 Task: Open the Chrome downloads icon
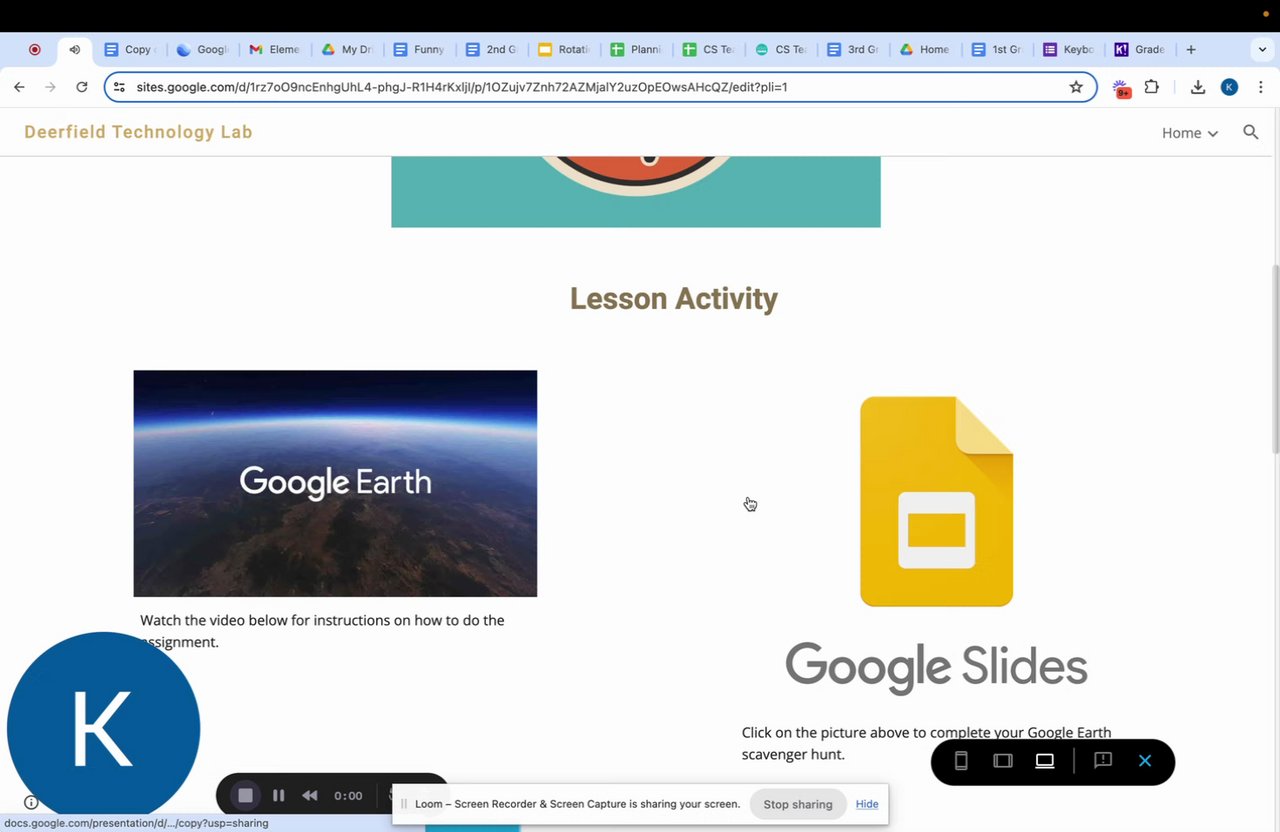click(x=1198, y=87)
